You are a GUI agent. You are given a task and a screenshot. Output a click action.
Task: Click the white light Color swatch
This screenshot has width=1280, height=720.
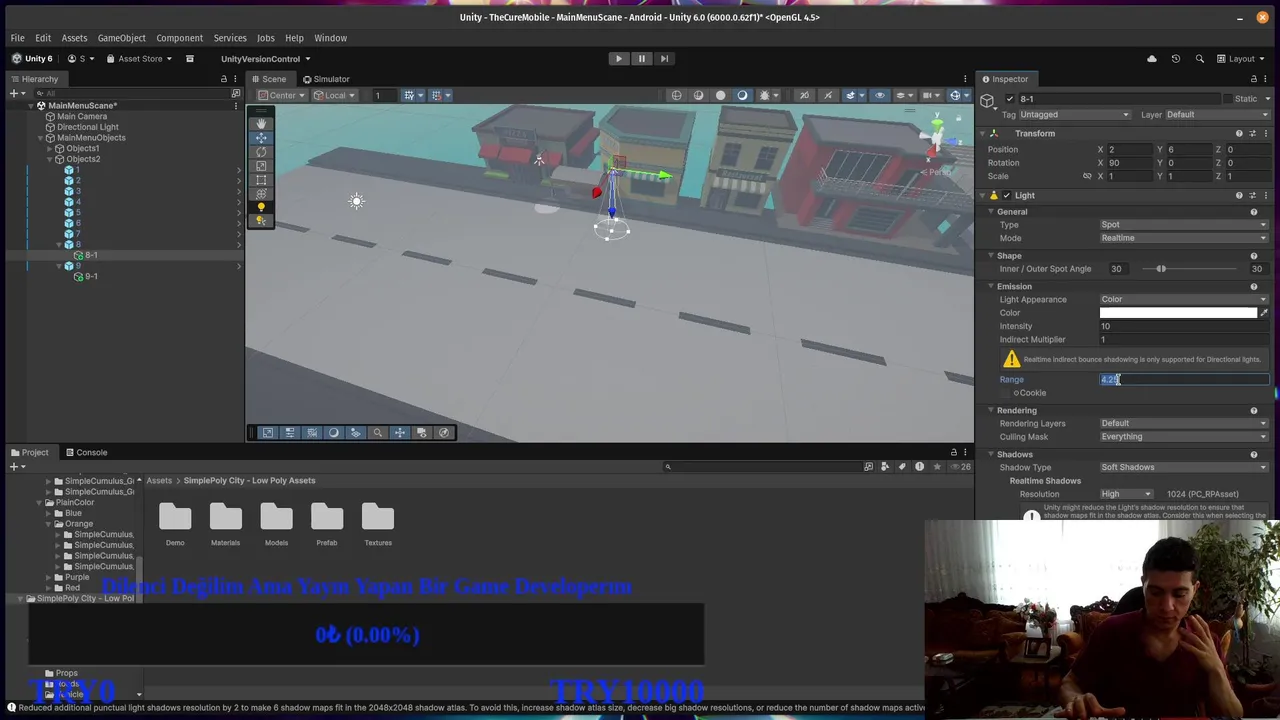click(x=1178, y=313)
